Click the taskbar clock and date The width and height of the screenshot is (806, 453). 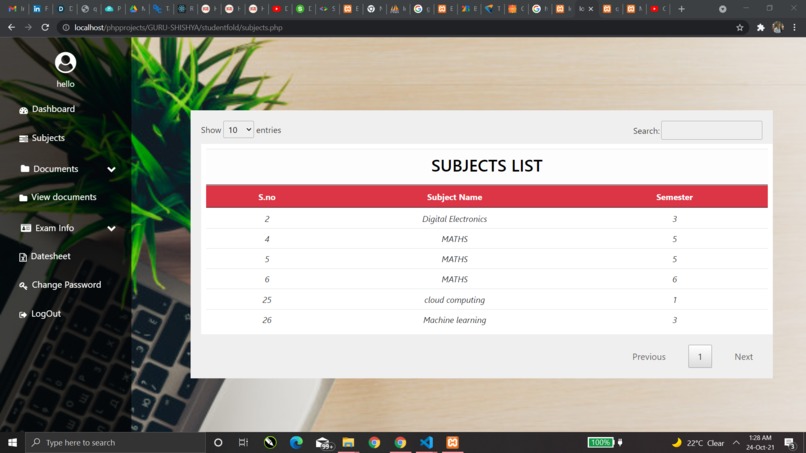[760, 443]
